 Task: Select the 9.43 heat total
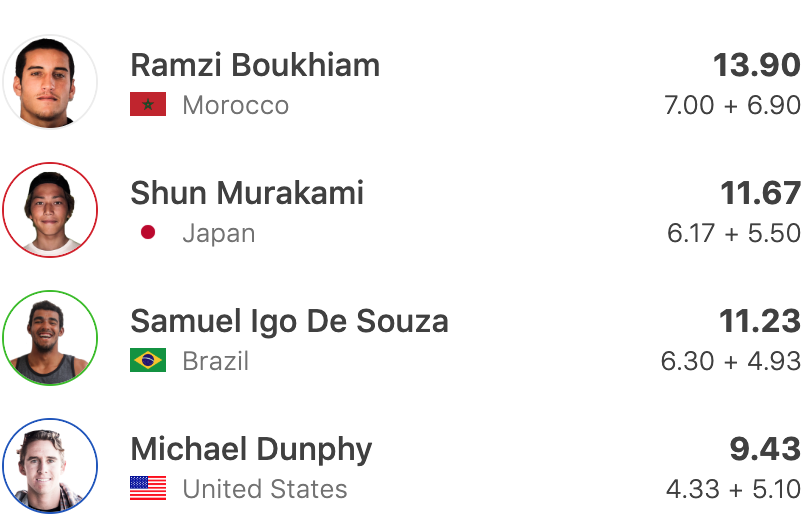pos(765,449)
